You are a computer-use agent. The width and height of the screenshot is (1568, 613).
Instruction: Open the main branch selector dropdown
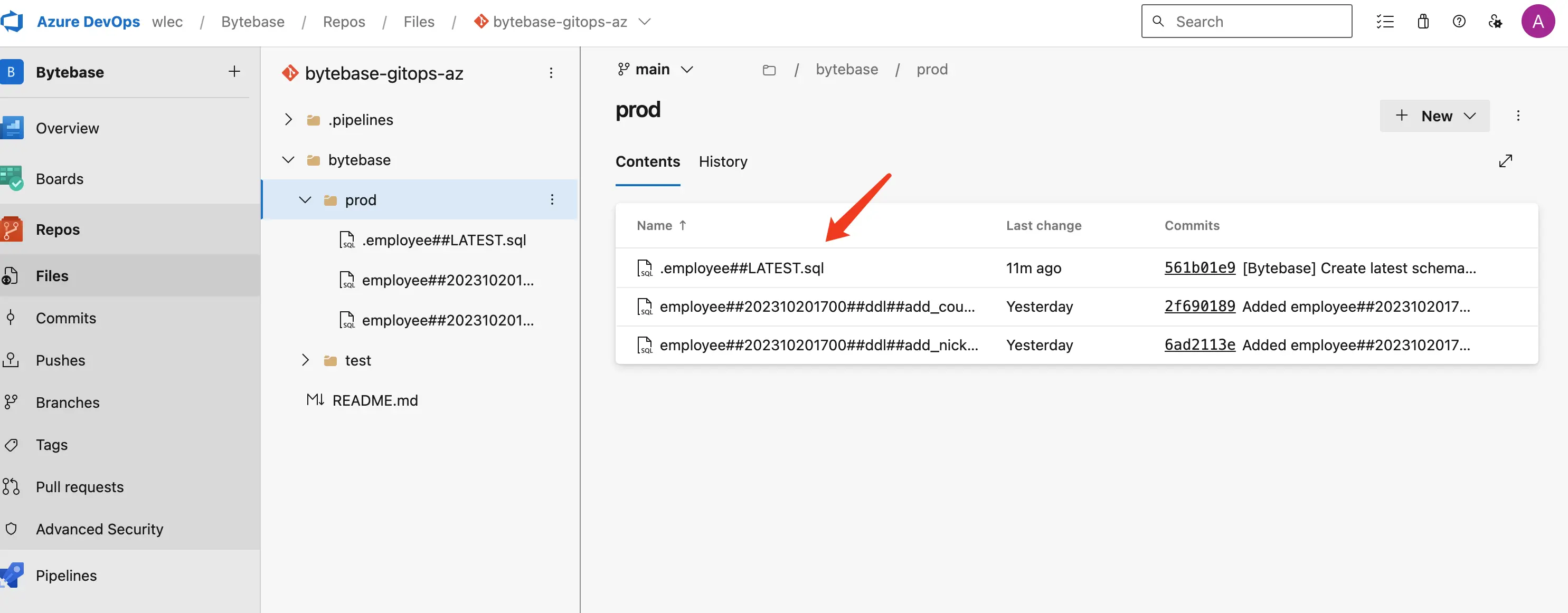[655, 69]
